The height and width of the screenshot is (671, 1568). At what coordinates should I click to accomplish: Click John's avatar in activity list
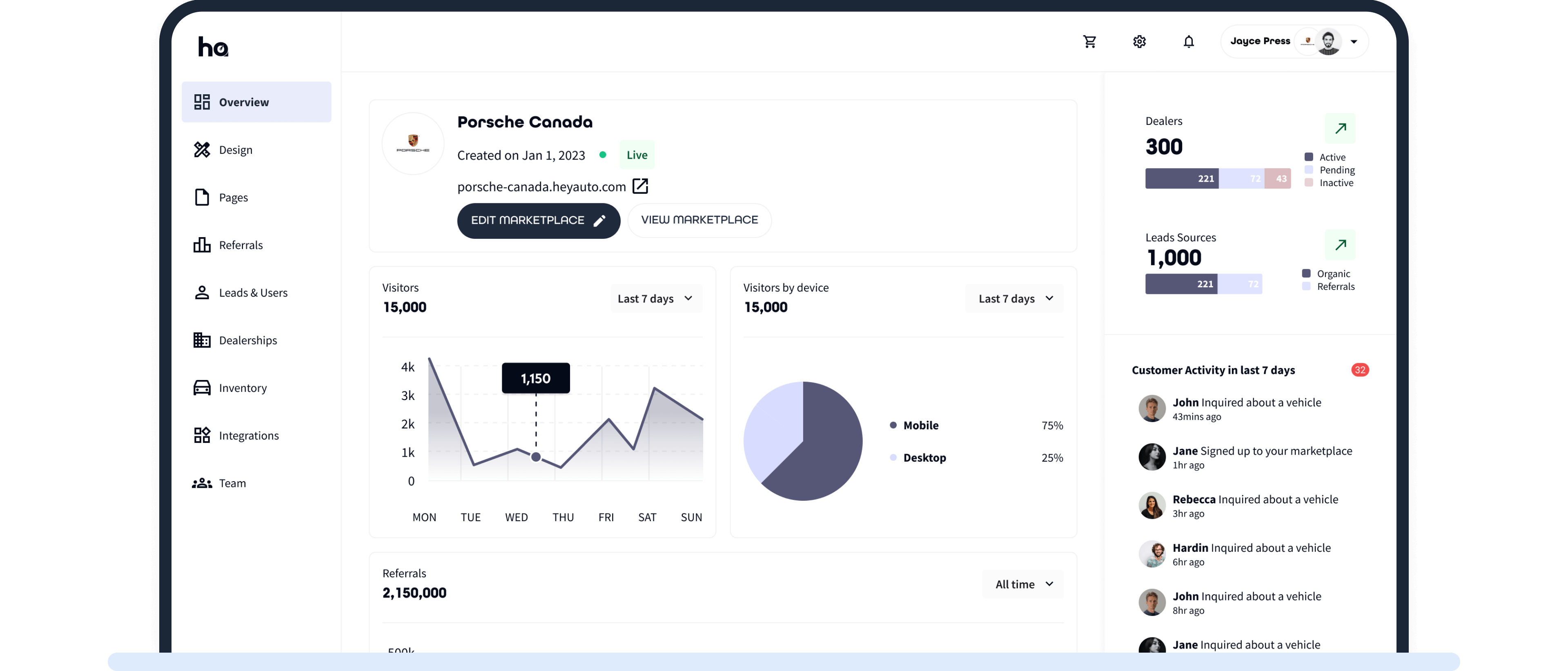pyautogui.click(x=1151, y=408)
